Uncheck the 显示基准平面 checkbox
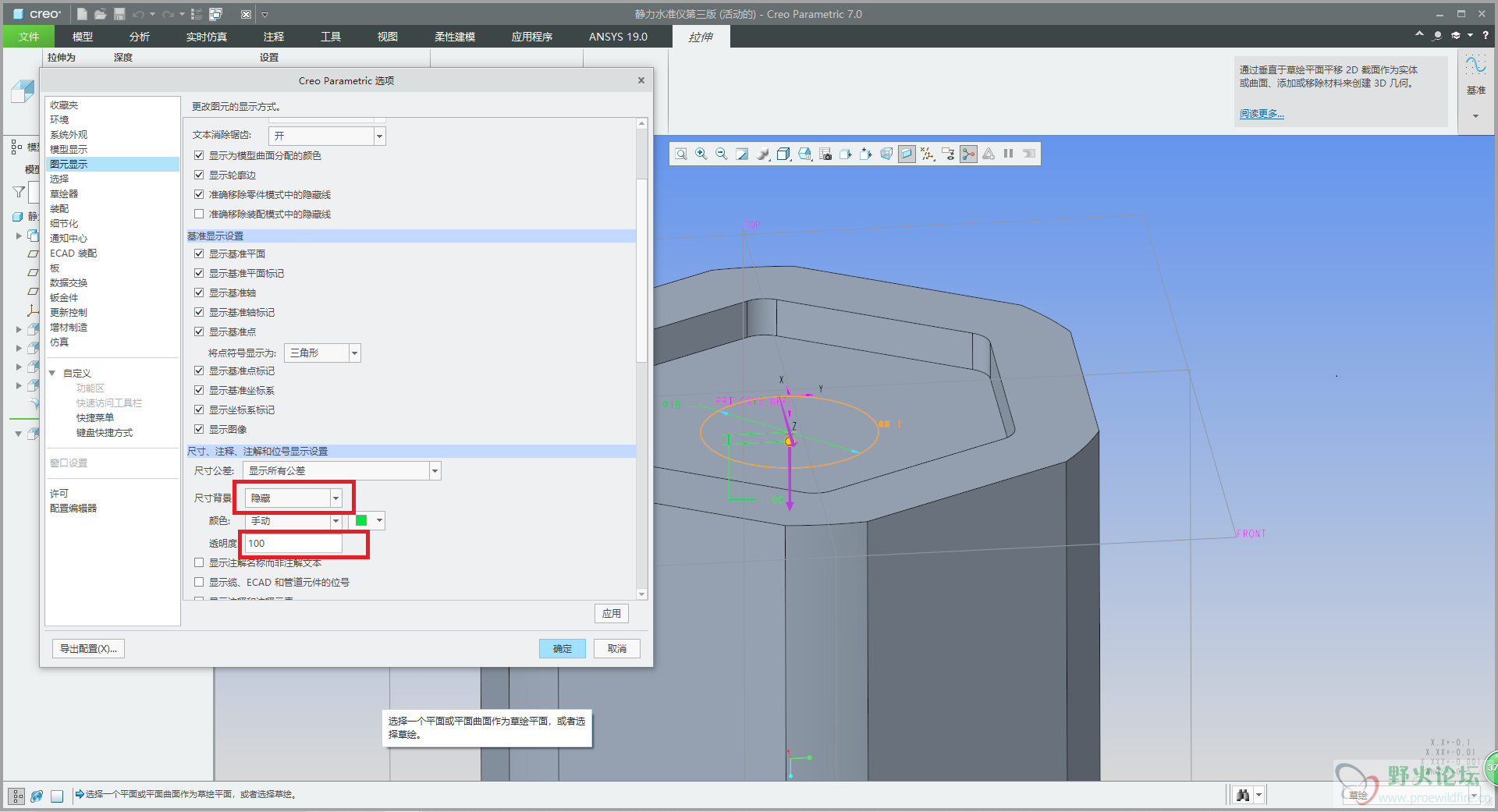The width and height of the screenshot is (1498, 812). pos(199,254)
